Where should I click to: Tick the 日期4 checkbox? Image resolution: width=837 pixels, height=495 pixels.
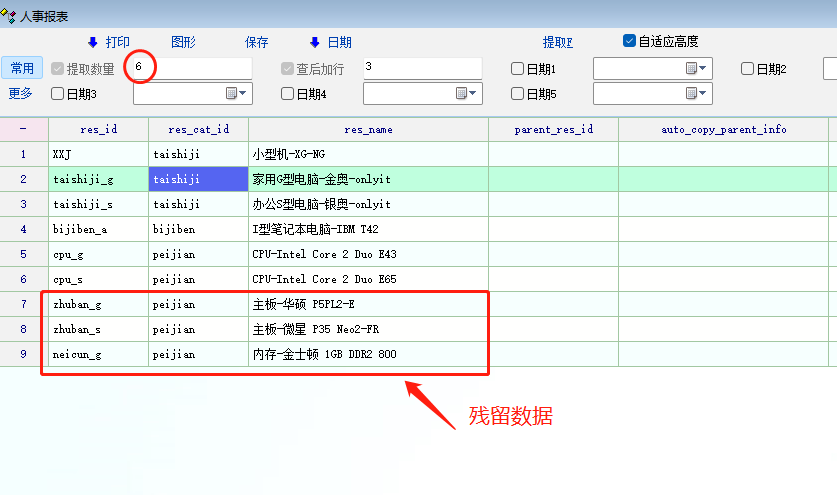click(288, 94)
